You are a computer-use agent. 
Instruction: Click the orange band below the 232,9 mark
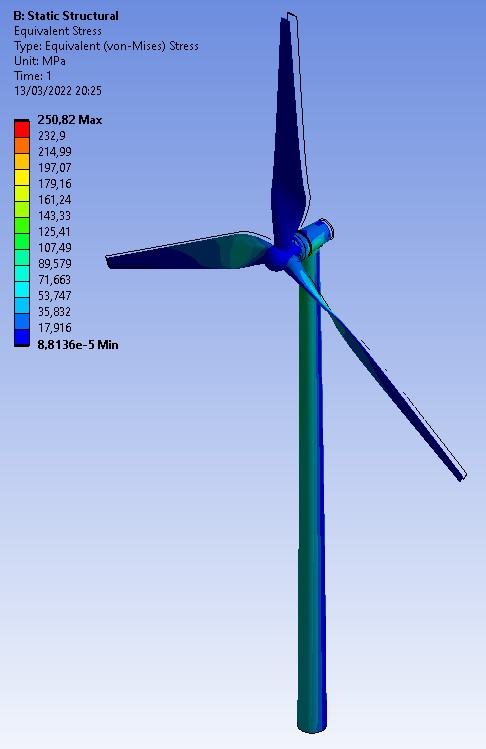click(22, 145)
